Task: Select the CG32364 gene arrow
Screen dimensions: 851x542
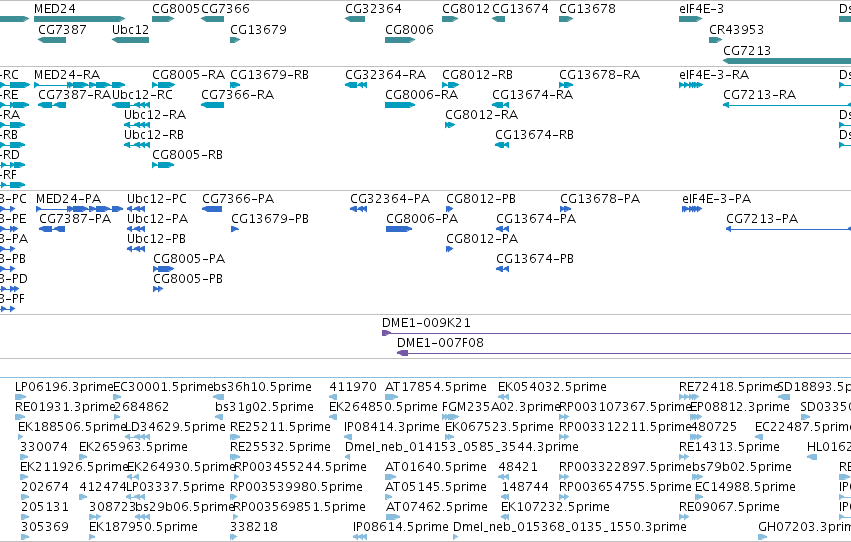Action: point(355,19)
